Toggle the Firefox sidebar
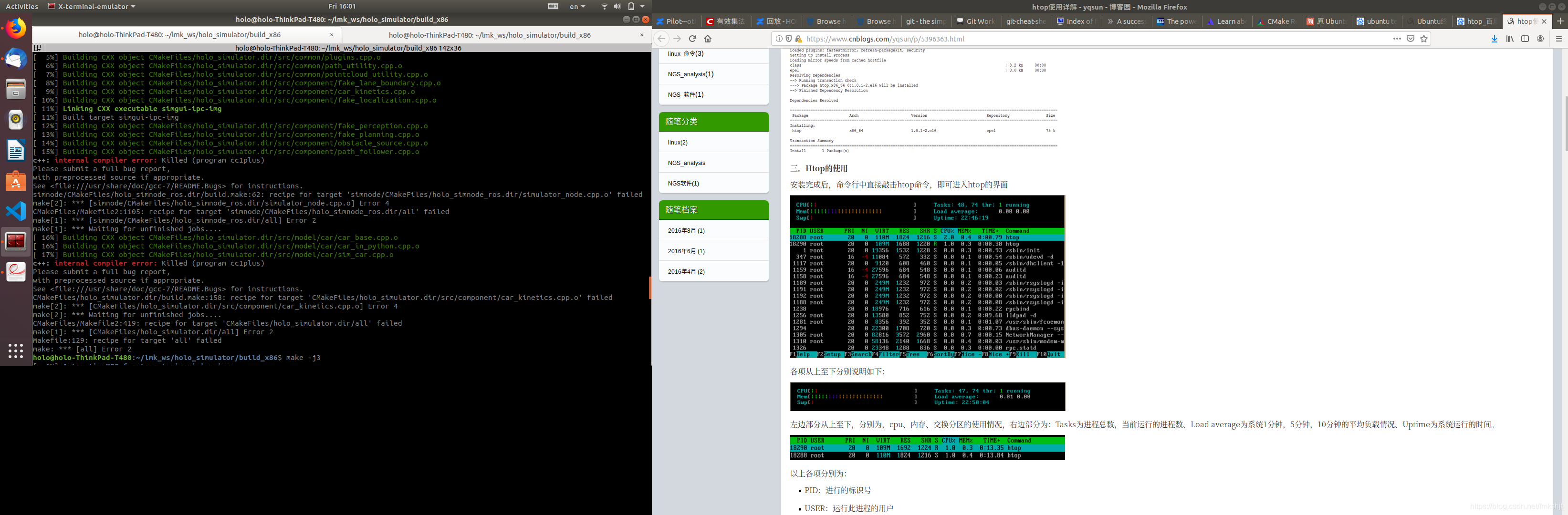The width and height of the screenshot is (1568, 515). click(1526, 38)
